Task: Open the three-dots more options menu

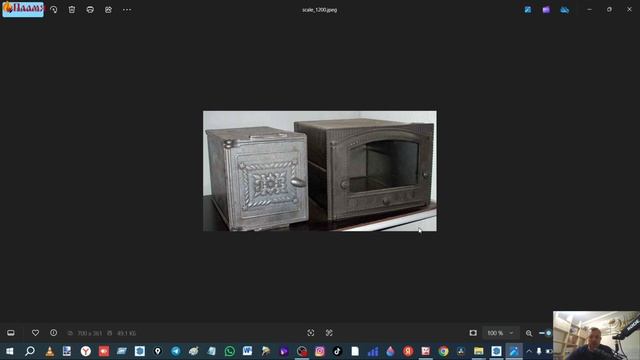Action: 127,9
